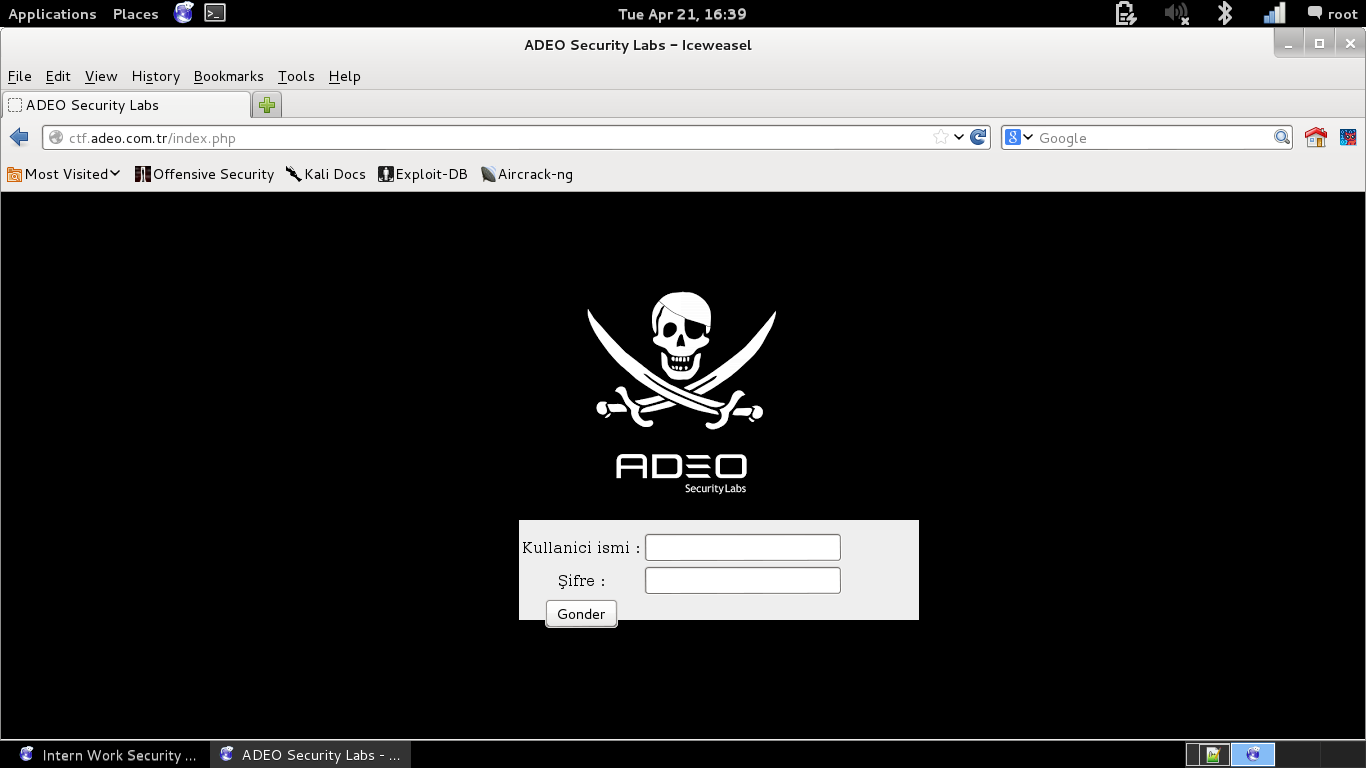Open the Aircrack-ng bookmark
1366x768 pixels.
[x=527, y=174]
